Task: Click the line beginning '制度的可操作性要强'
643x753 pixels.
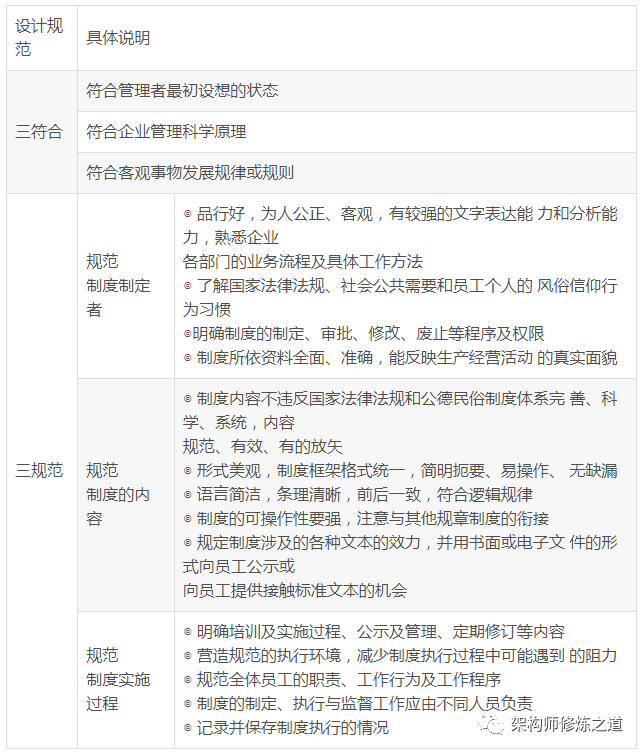Action: click(366, 519)
